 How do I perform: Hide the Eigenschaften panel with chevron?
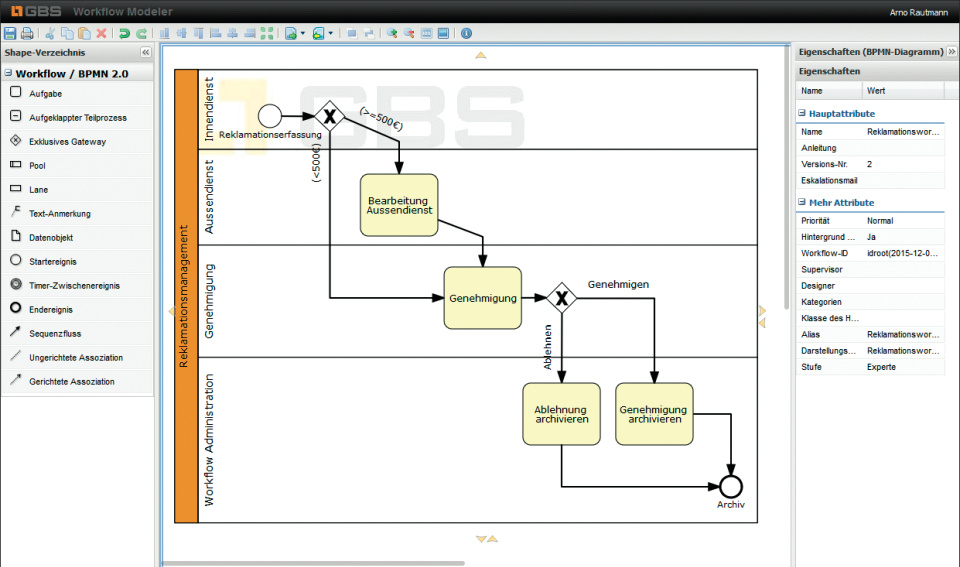click(951, 51)
